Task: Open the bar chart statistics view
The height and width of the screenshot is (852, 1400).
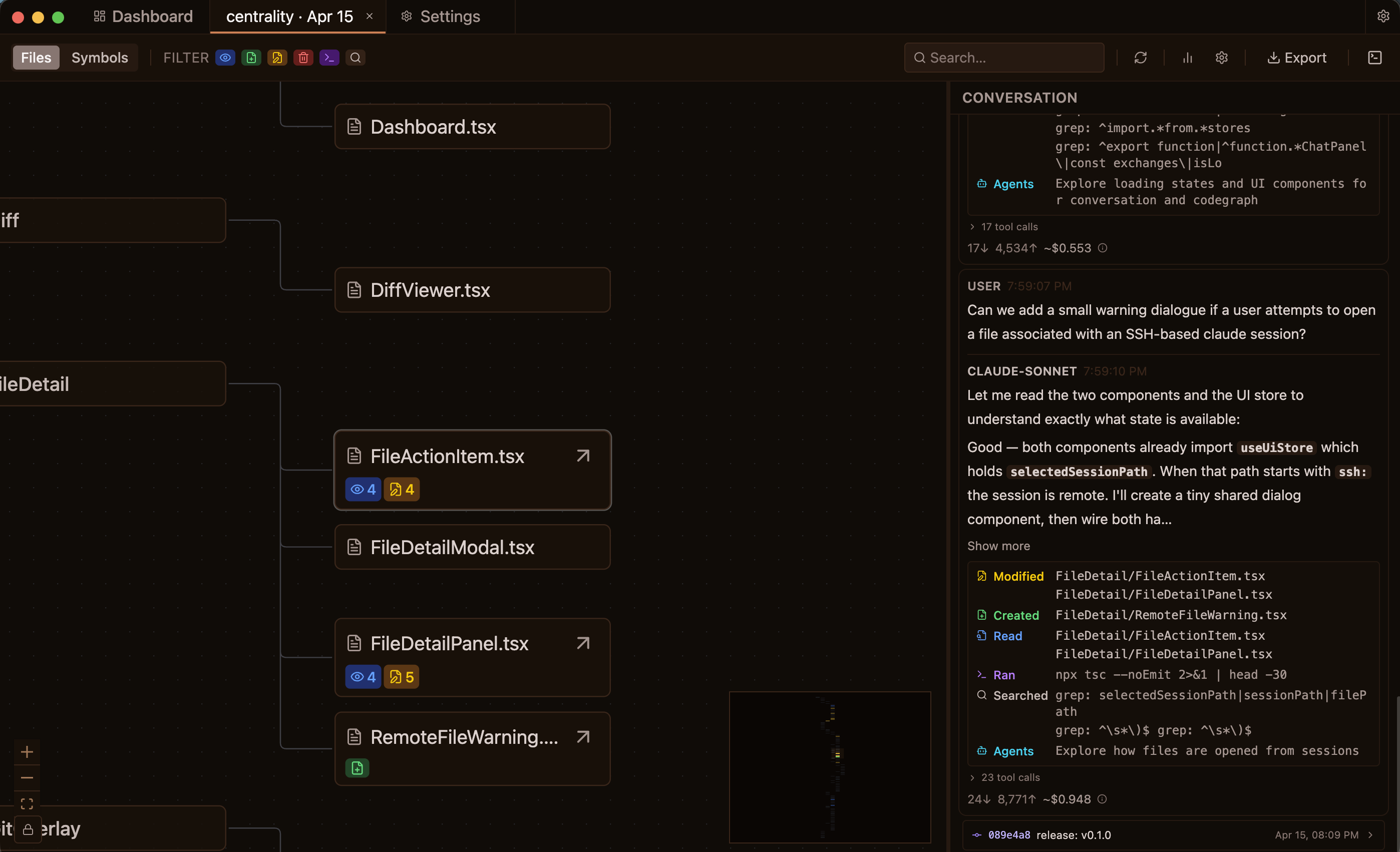Action: click(1187, 58)
